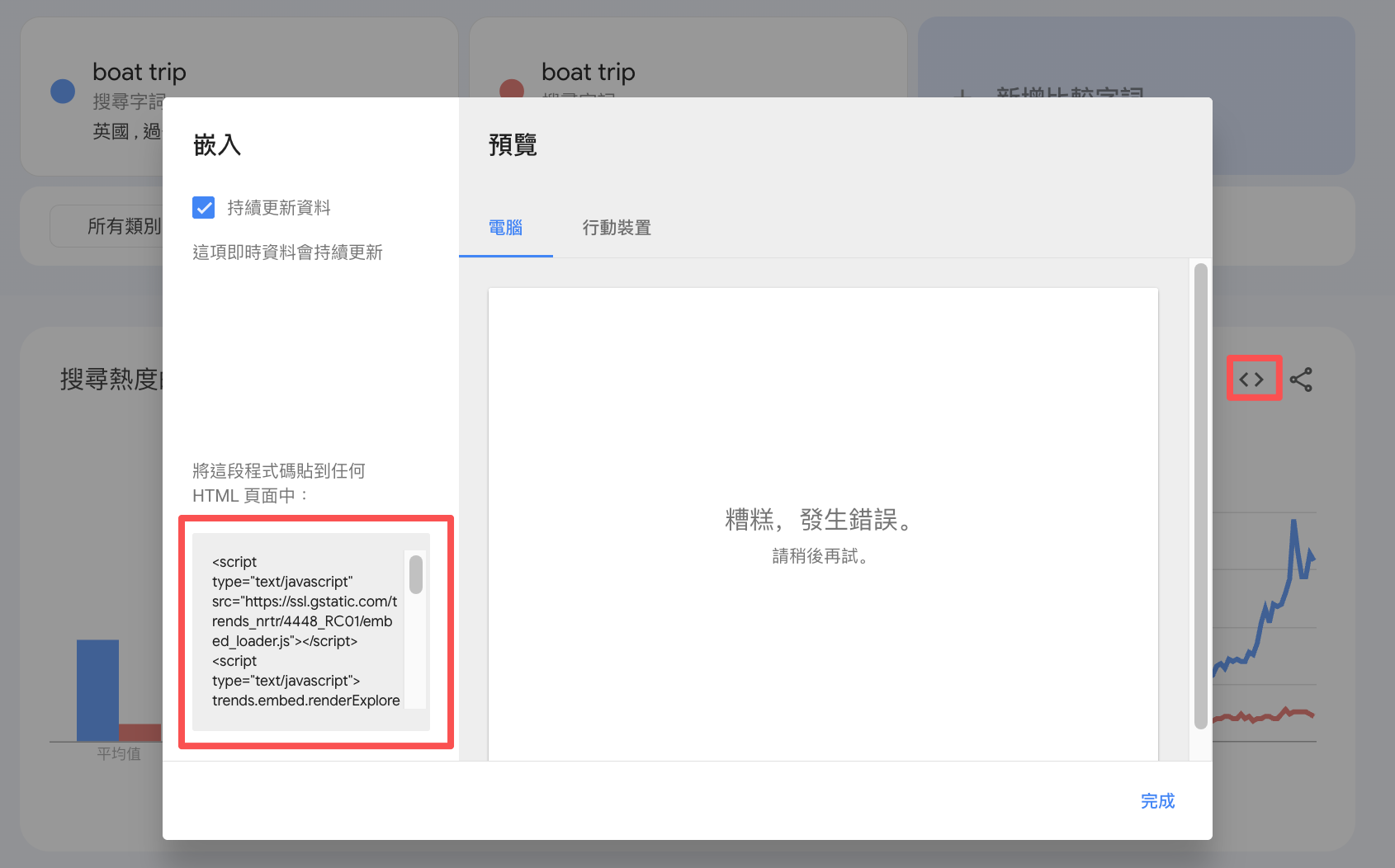
Task: Click the 平均值 label under bar chart
Action: click(x=119, y=753)
